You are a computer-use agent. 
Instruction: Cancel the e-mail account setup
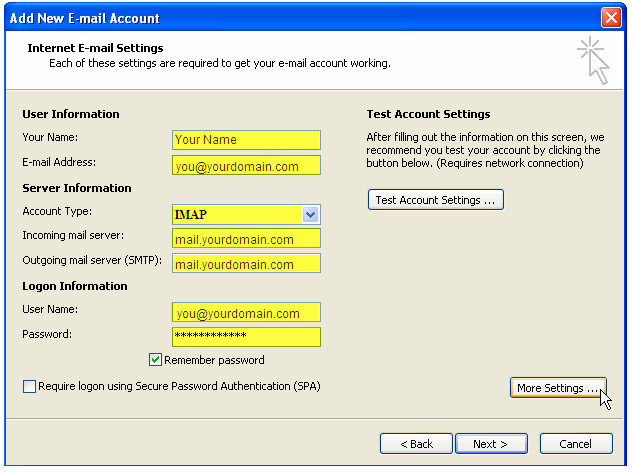(x=576, y=443)
